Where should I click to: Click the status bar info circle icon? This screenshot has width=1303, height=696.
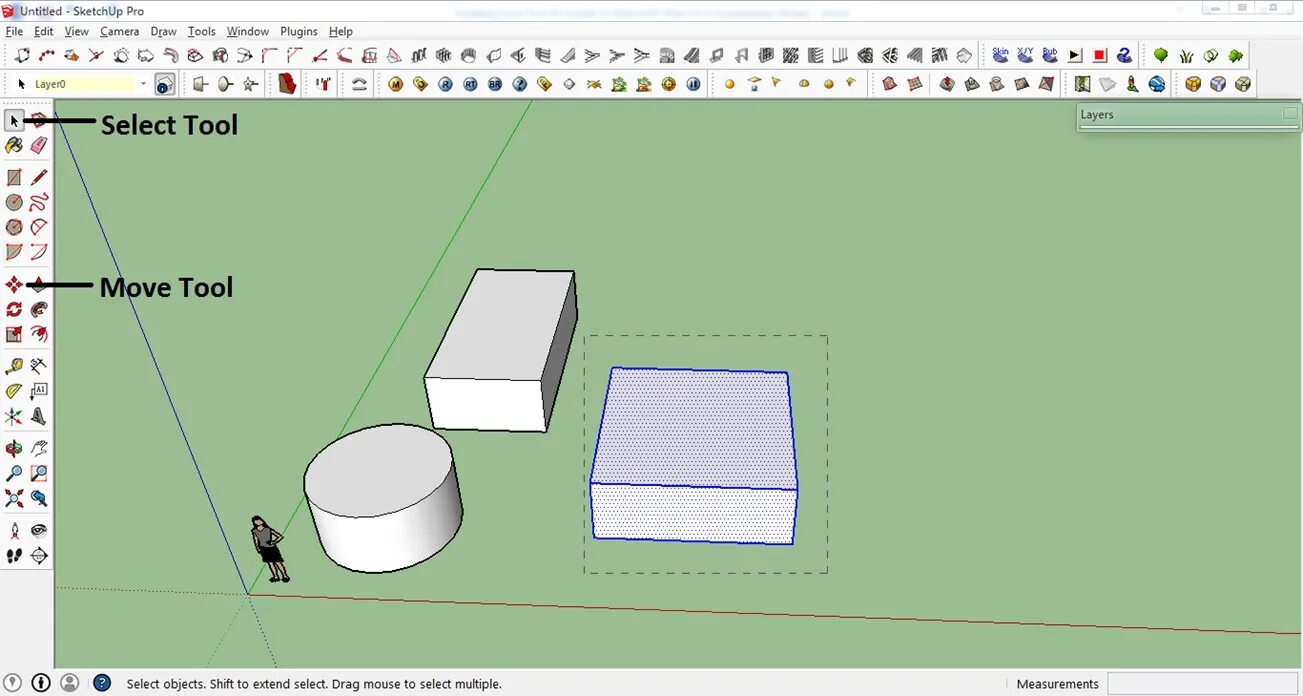(40, 683)
